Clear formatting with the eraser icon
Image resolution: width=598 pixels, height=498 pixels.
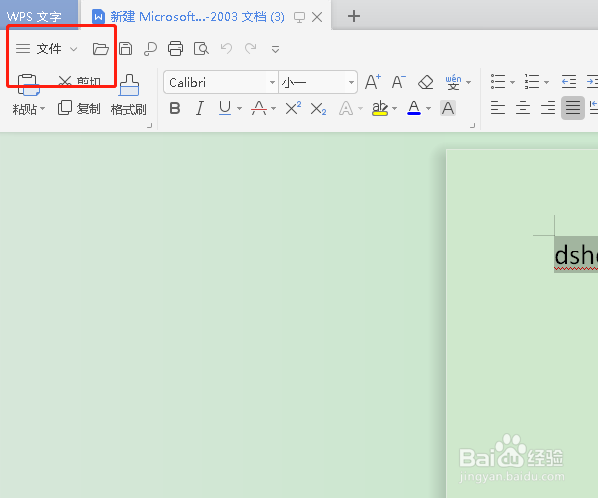click(426, 82)
